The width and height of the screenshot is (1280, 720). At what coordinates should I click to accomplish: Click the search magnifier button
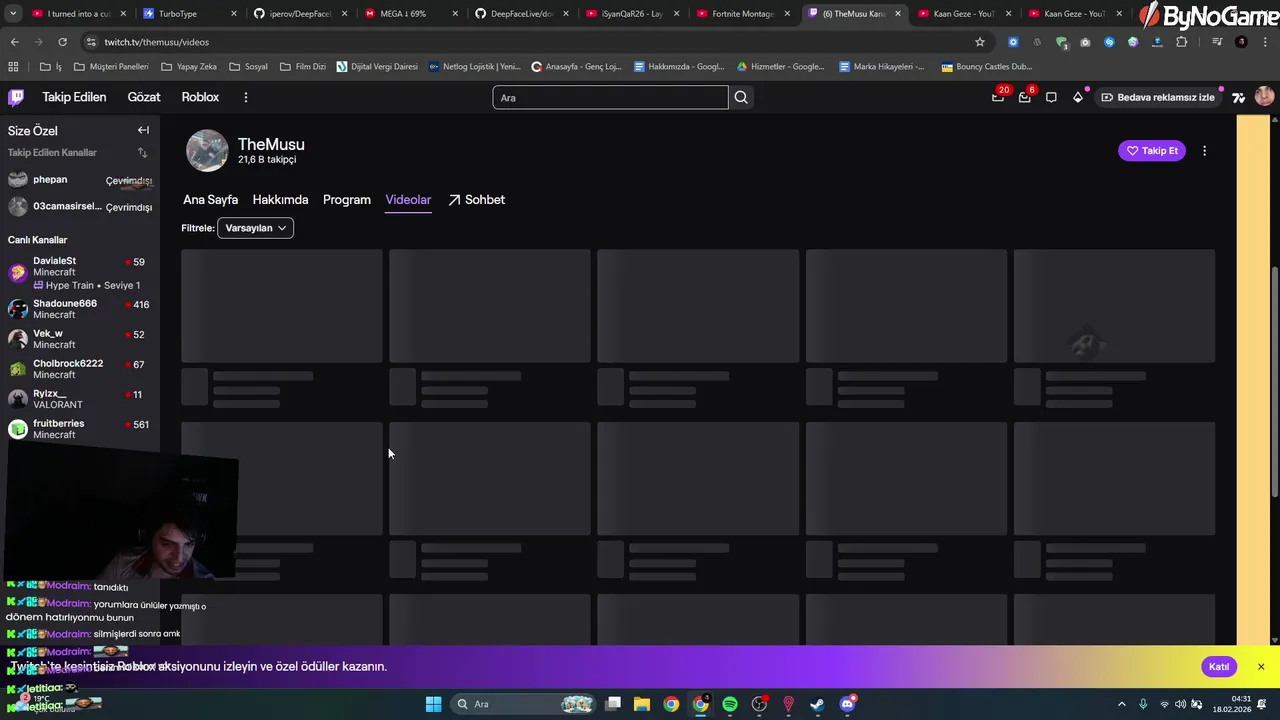(x=741, y=97)
